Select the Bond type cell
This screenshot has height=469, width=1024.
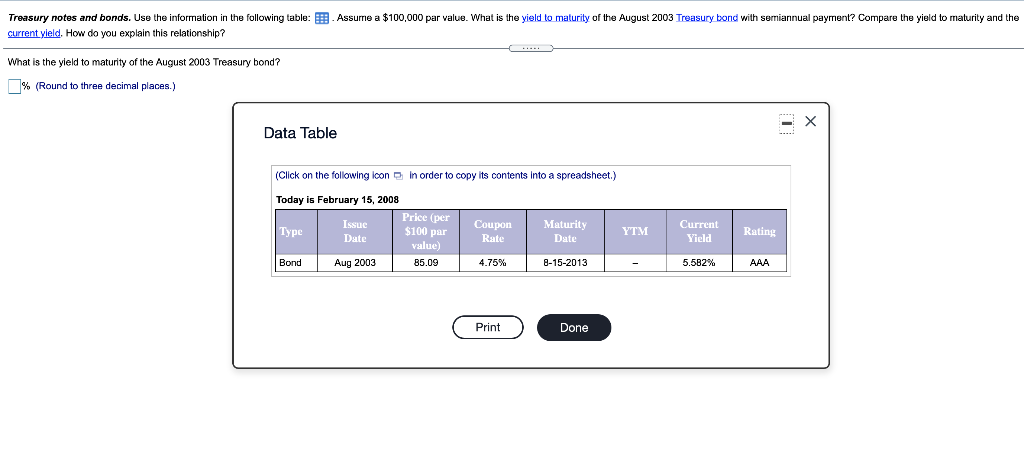point(296,263)
